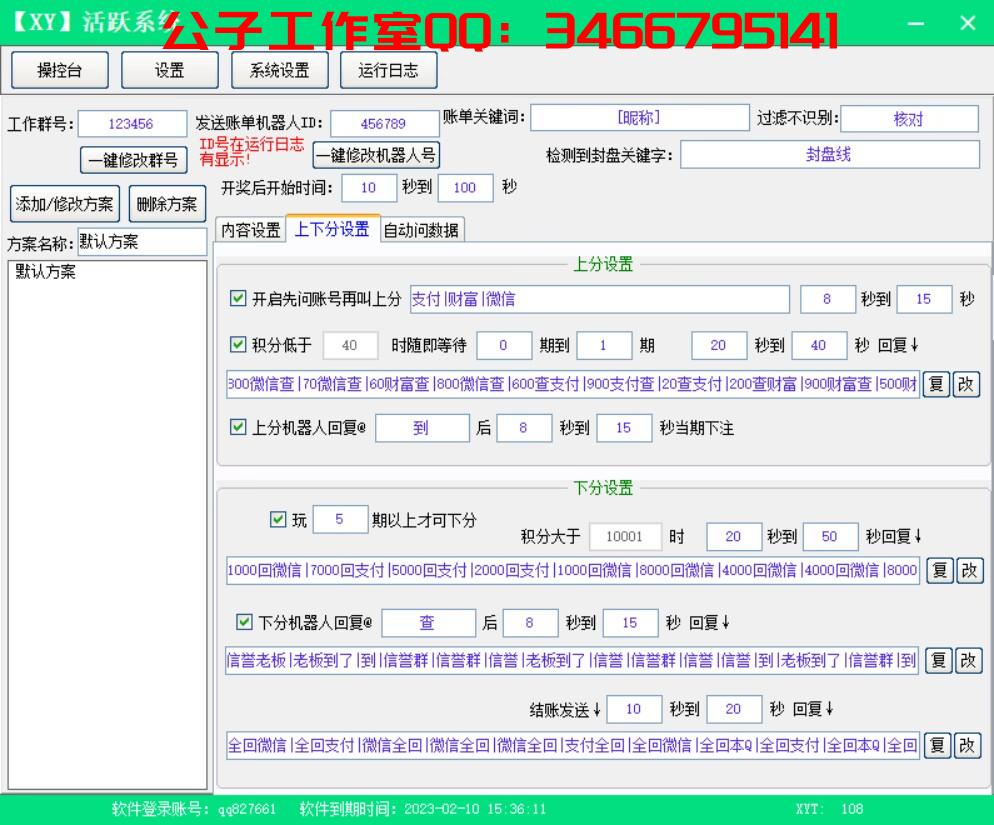Viewport: 994px width, 825px height.
Task: Switch to 上下分设置 tab
Action: (x=332, y=228)
